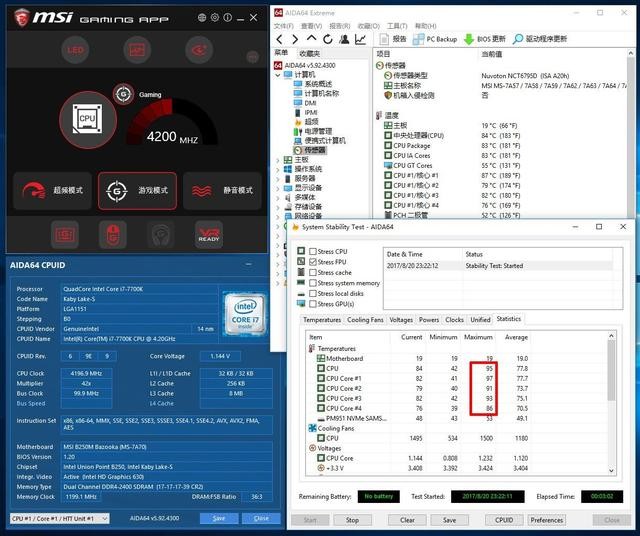
Task: Click the eye rest icon in MSI Gaming App
Action: tap(199, 50)
